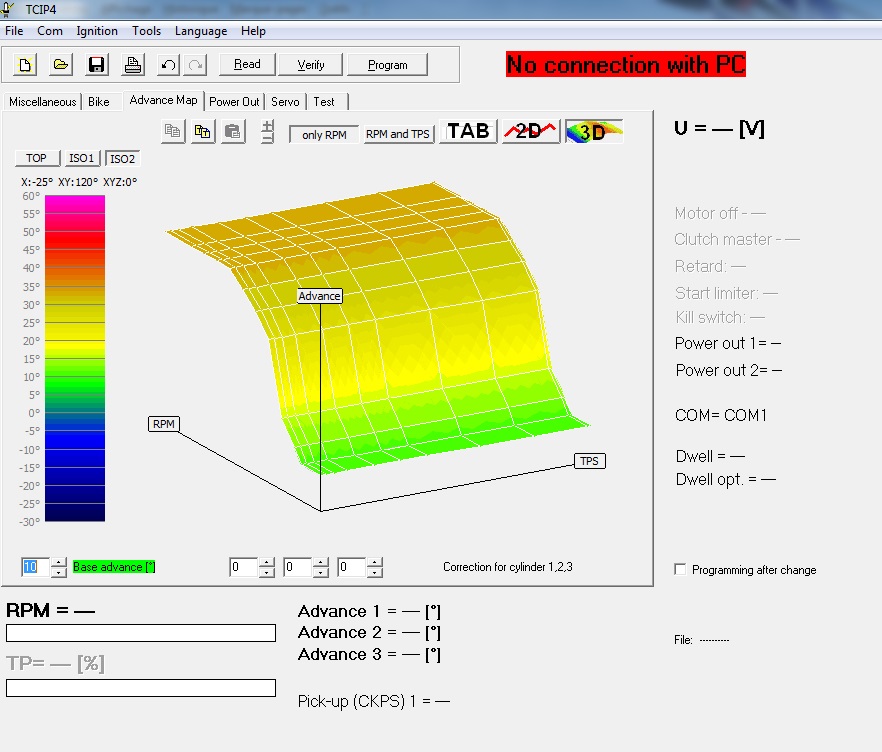Select the ISO1 view preset
Image resolution: width=882 pixels, height=752 pixels.
[82, 158]
